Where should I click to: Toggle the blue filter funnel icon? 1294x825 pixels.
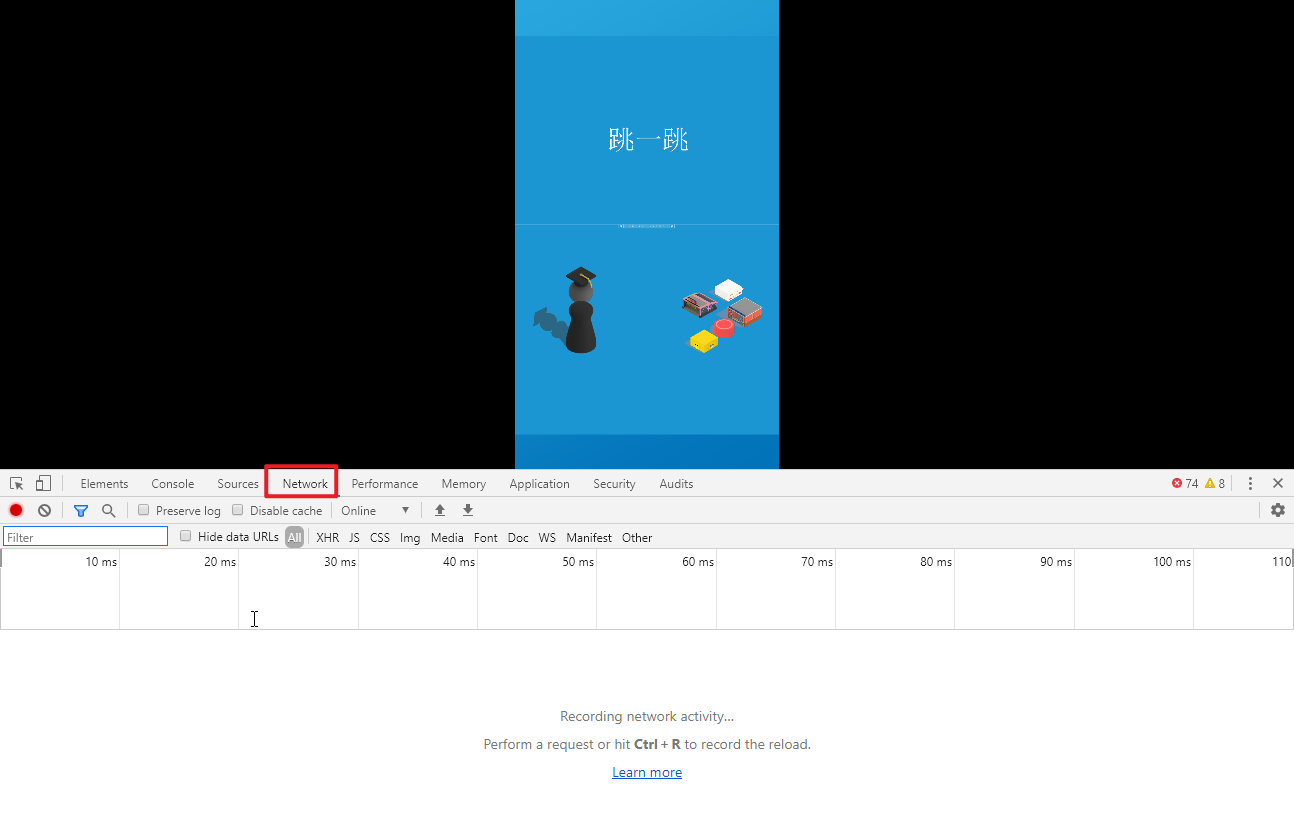point(81,510)
